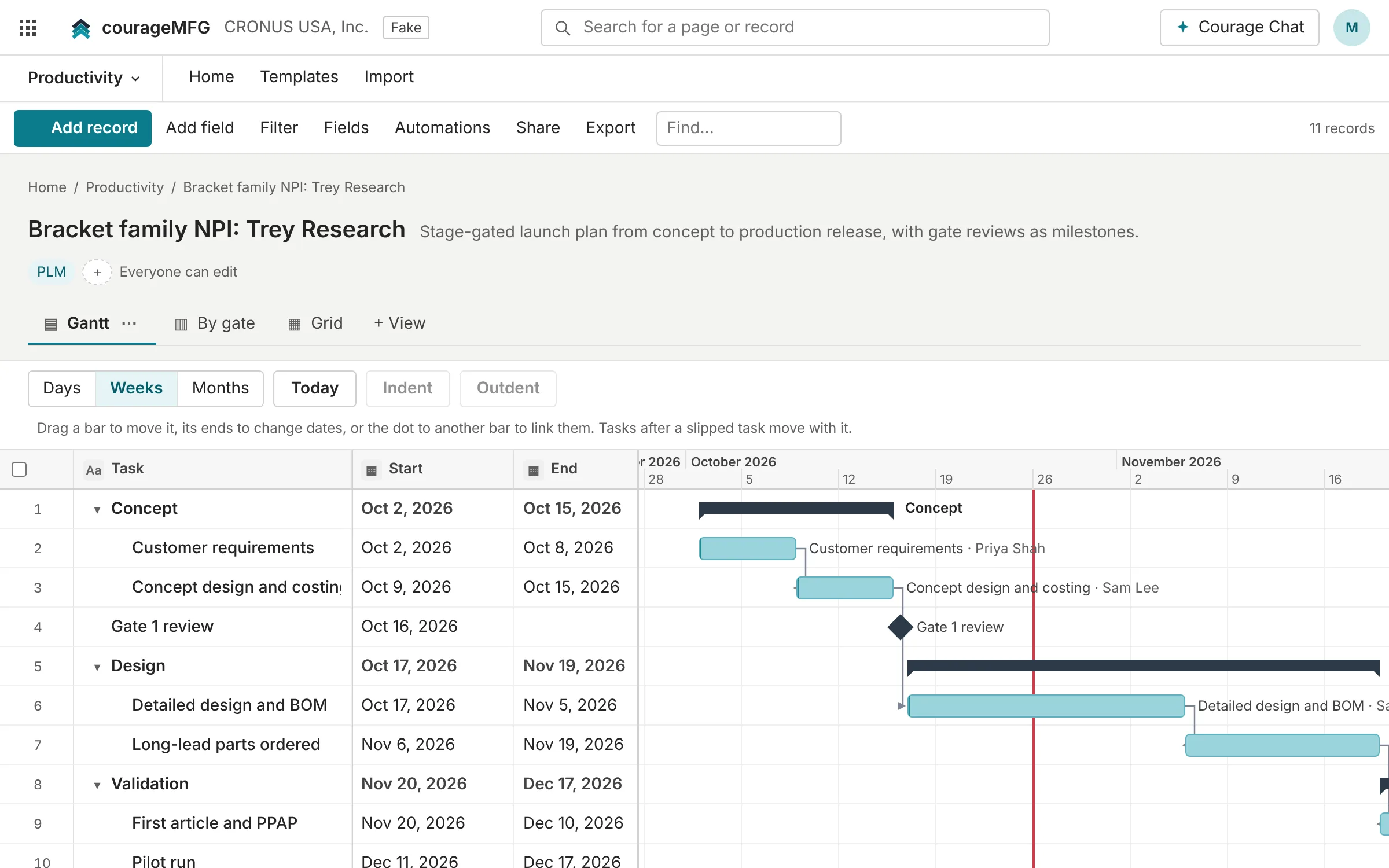This screenshot has width=1389, height=868.
Task: Click the Long-lead parts ordered bar
Action: 1283,745
